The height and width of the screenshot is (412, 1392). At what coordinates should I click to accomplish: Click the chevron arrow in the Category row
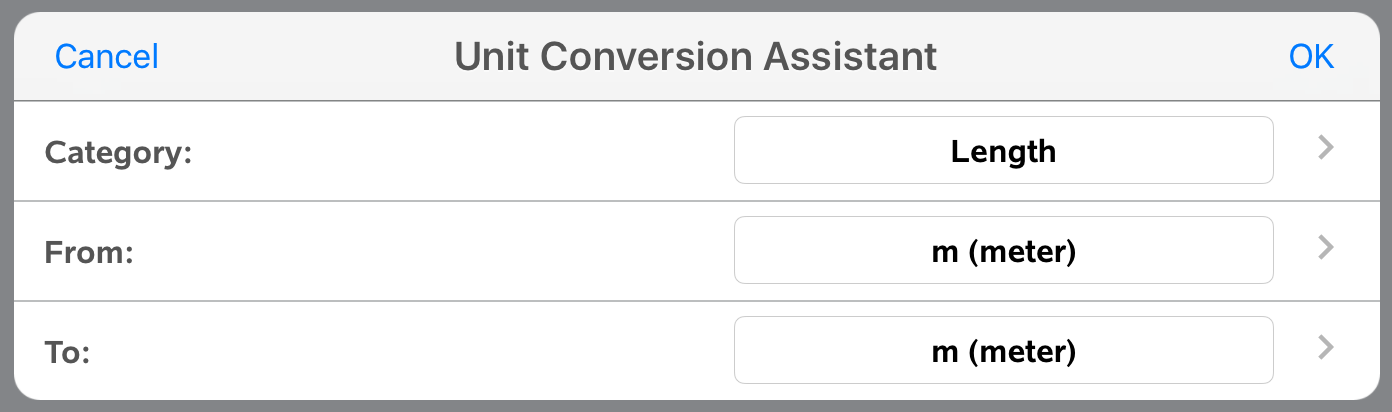[x=1326, y=149]
